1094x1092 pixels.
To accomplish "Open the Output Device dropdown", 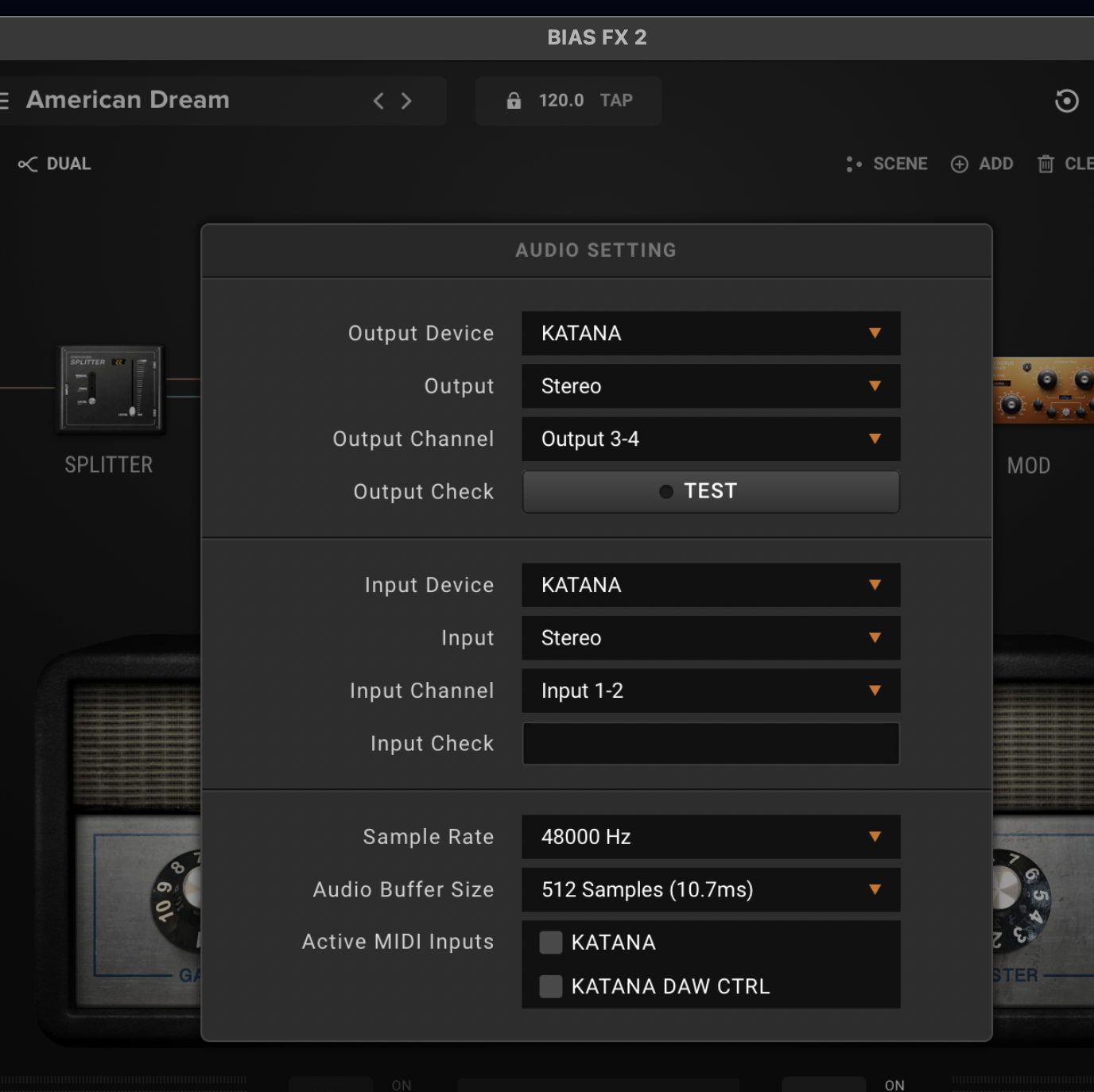I will point(711,333).
